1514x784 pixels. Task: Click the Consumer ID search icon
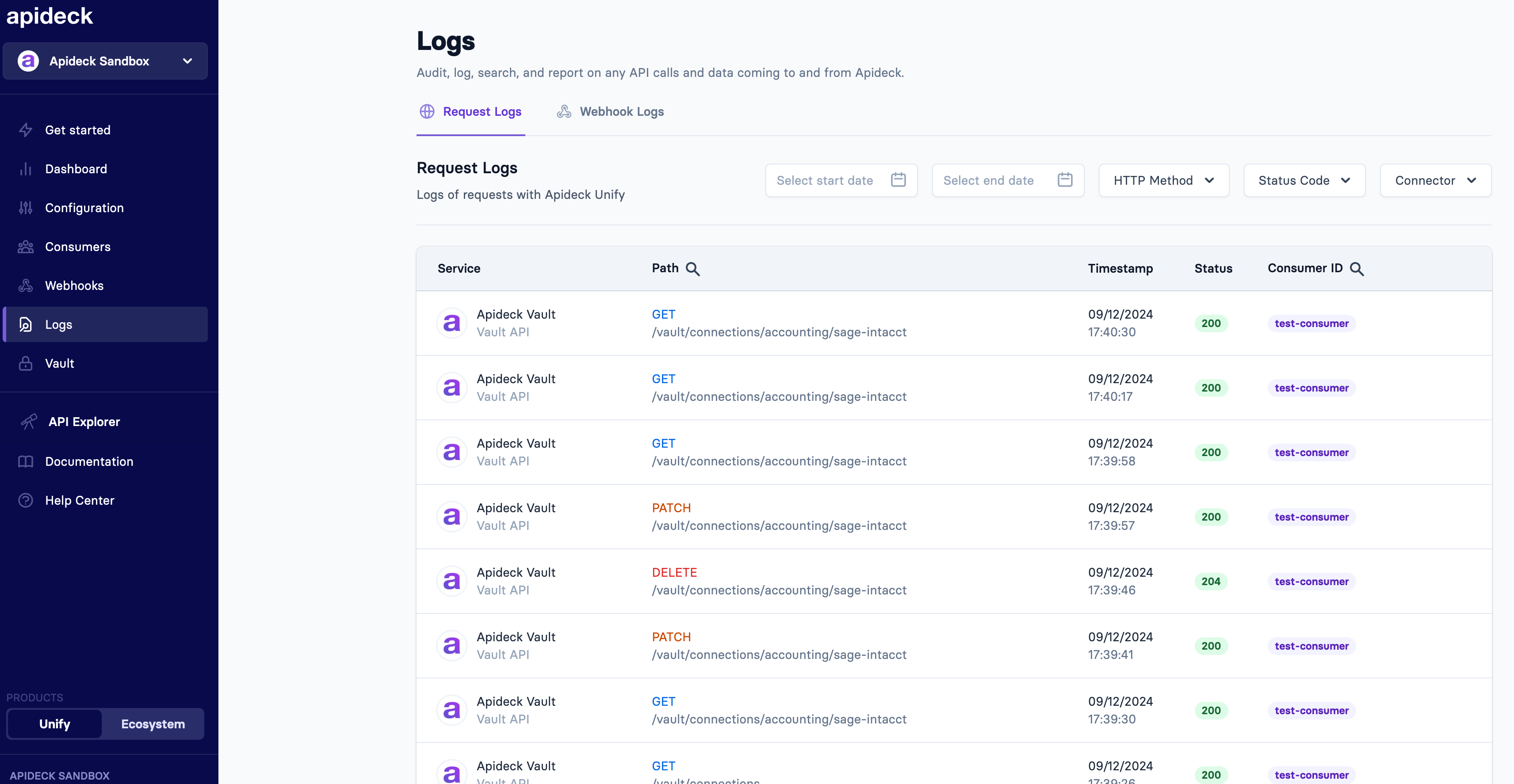(1357, 269)
